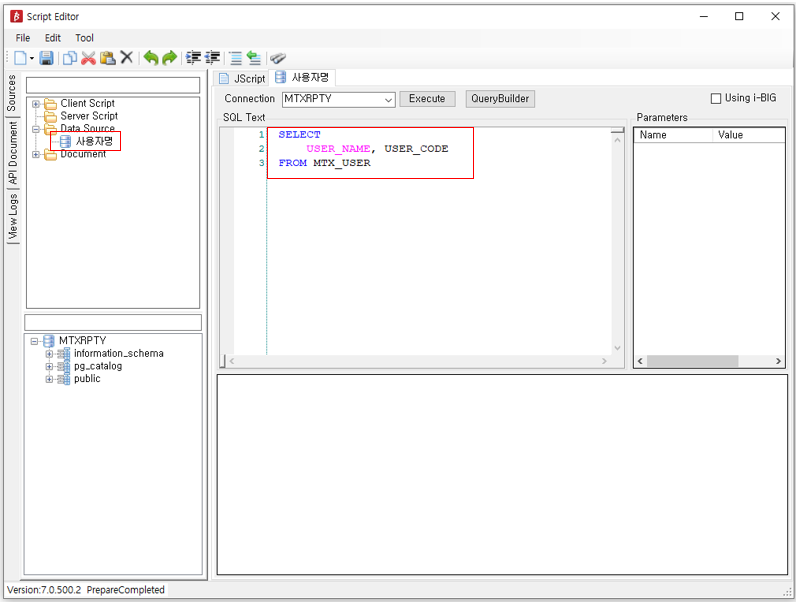
Task: Decrease indent with the outdent icon
Action: [212, 58]
